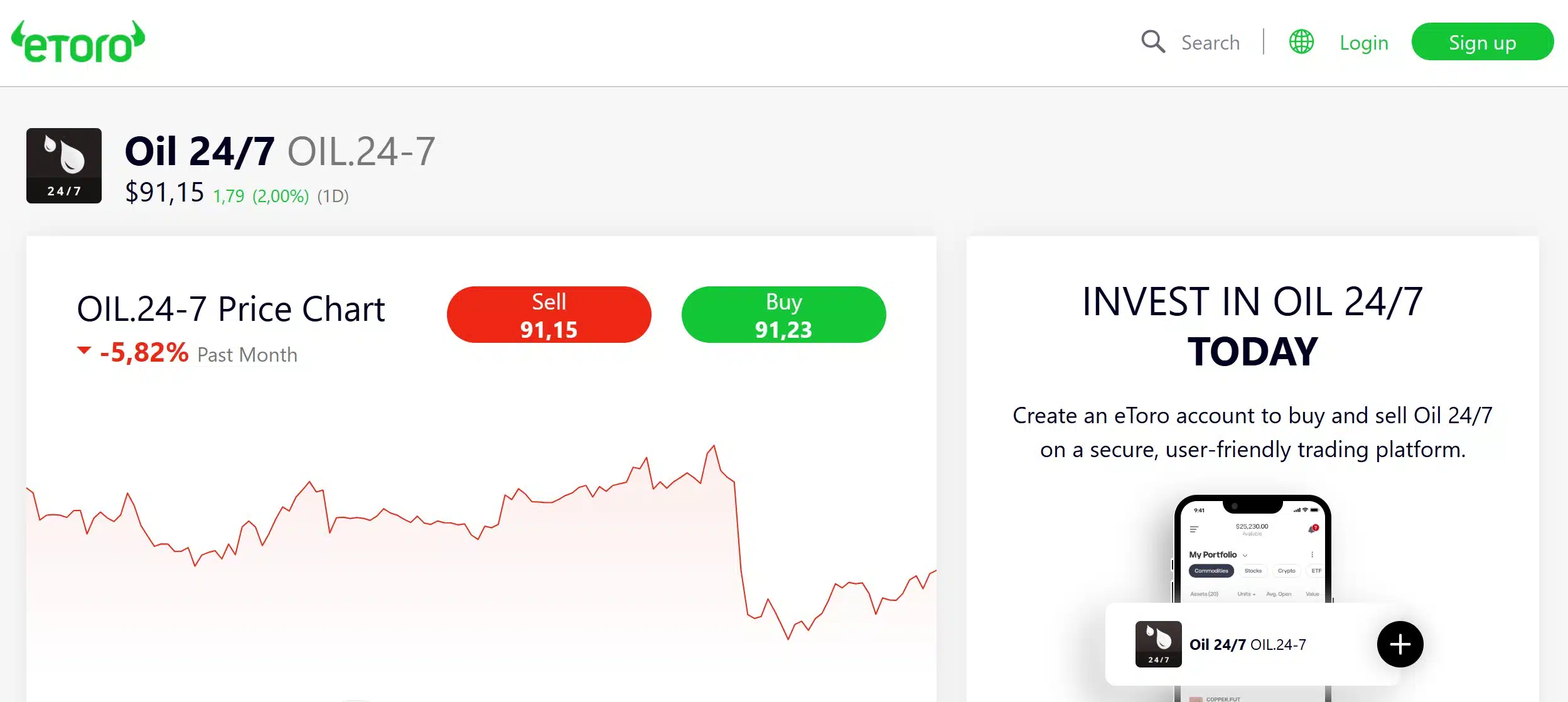Viewport: 1568px width, 702px height.
Task: Open the hamburger menu in the phone mockup
Action: 1194,530
